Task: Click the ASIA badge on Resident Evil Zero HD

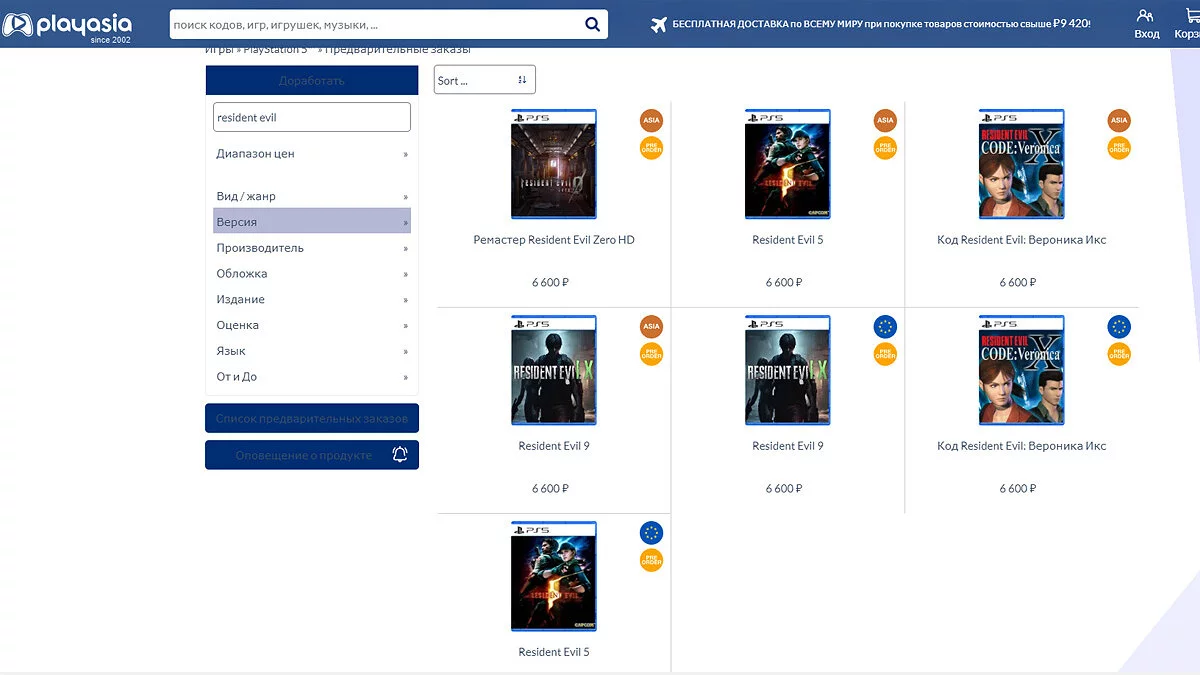Action: point(651,121)
